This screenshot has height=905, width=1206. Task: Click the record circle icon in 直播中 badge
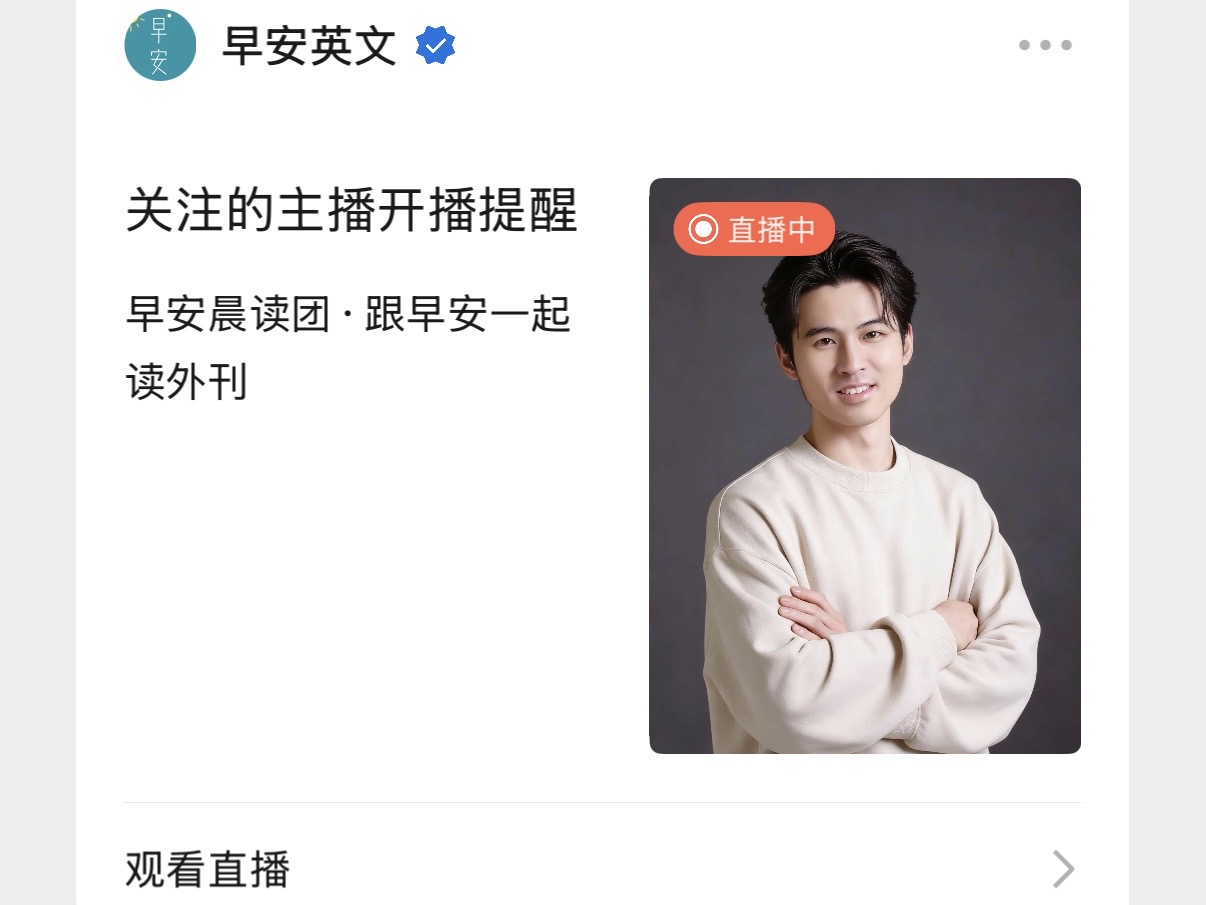click(703, 230)
